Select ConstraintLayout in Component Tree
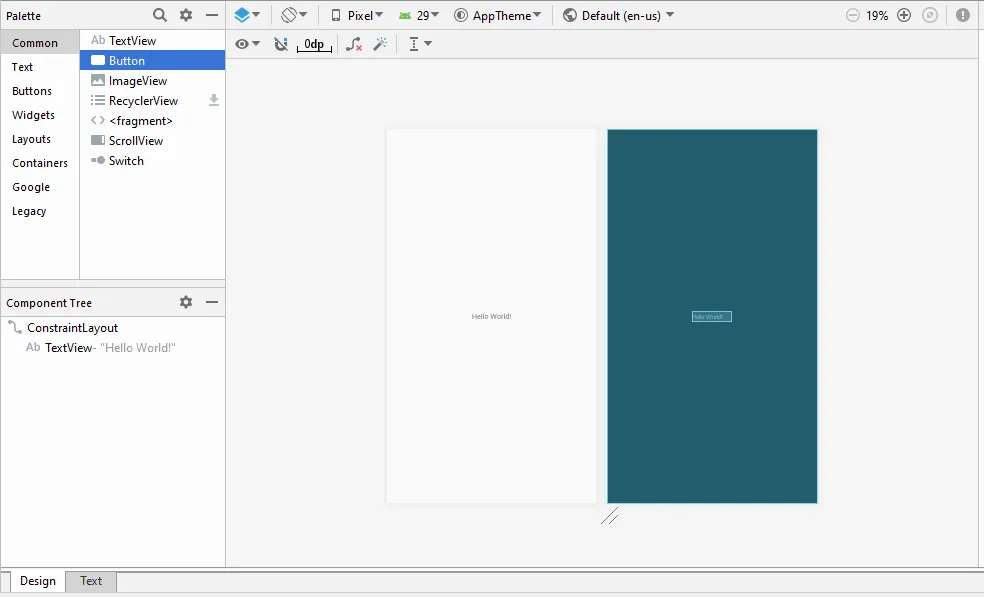Image resolution: width=984 pixels, height=597 pixels. coord(113,328)
